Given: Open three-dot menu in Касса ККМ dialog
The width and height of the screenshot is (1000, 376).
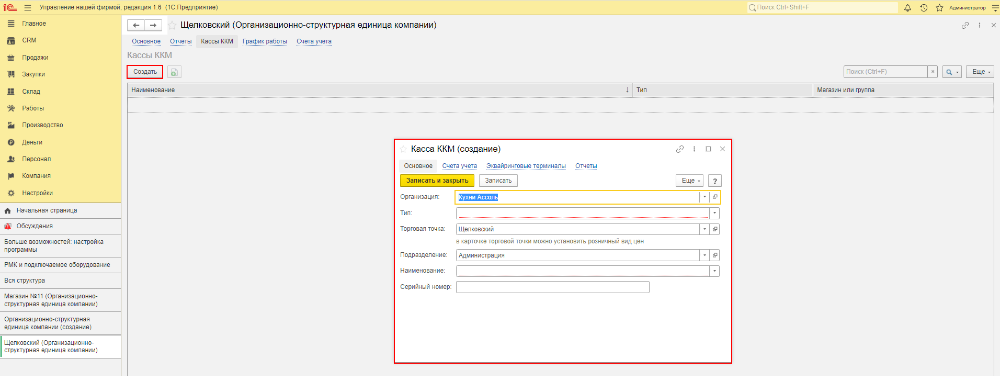Looking at the screenshot, I should click(x=694, y=148).
